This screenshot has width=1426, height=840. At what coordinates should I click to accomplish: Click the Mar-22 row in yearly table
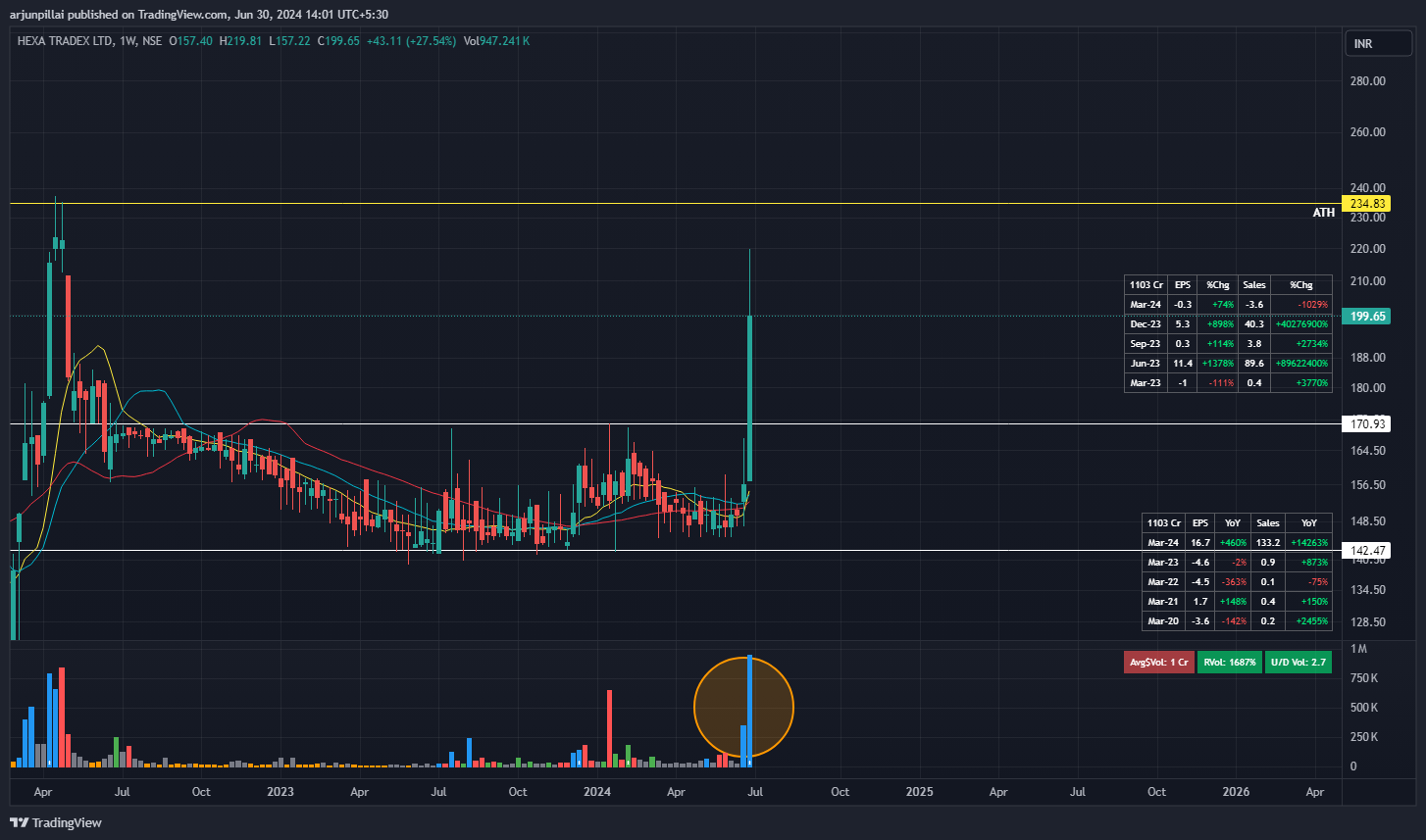coord(1238,581)
